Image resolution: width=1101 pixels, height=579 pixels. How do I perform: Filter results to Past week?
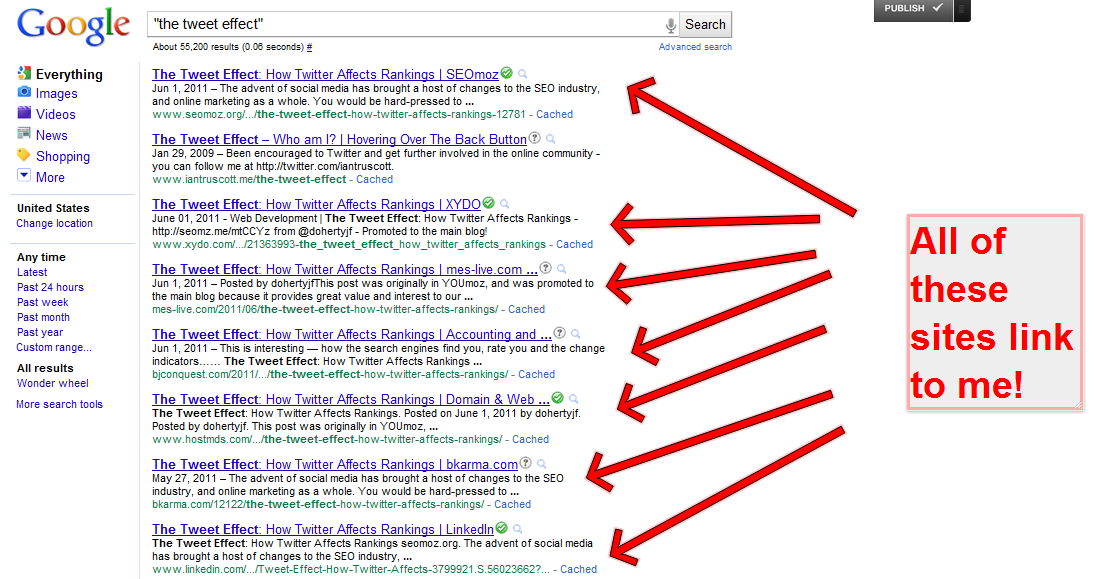pos(43,302)
